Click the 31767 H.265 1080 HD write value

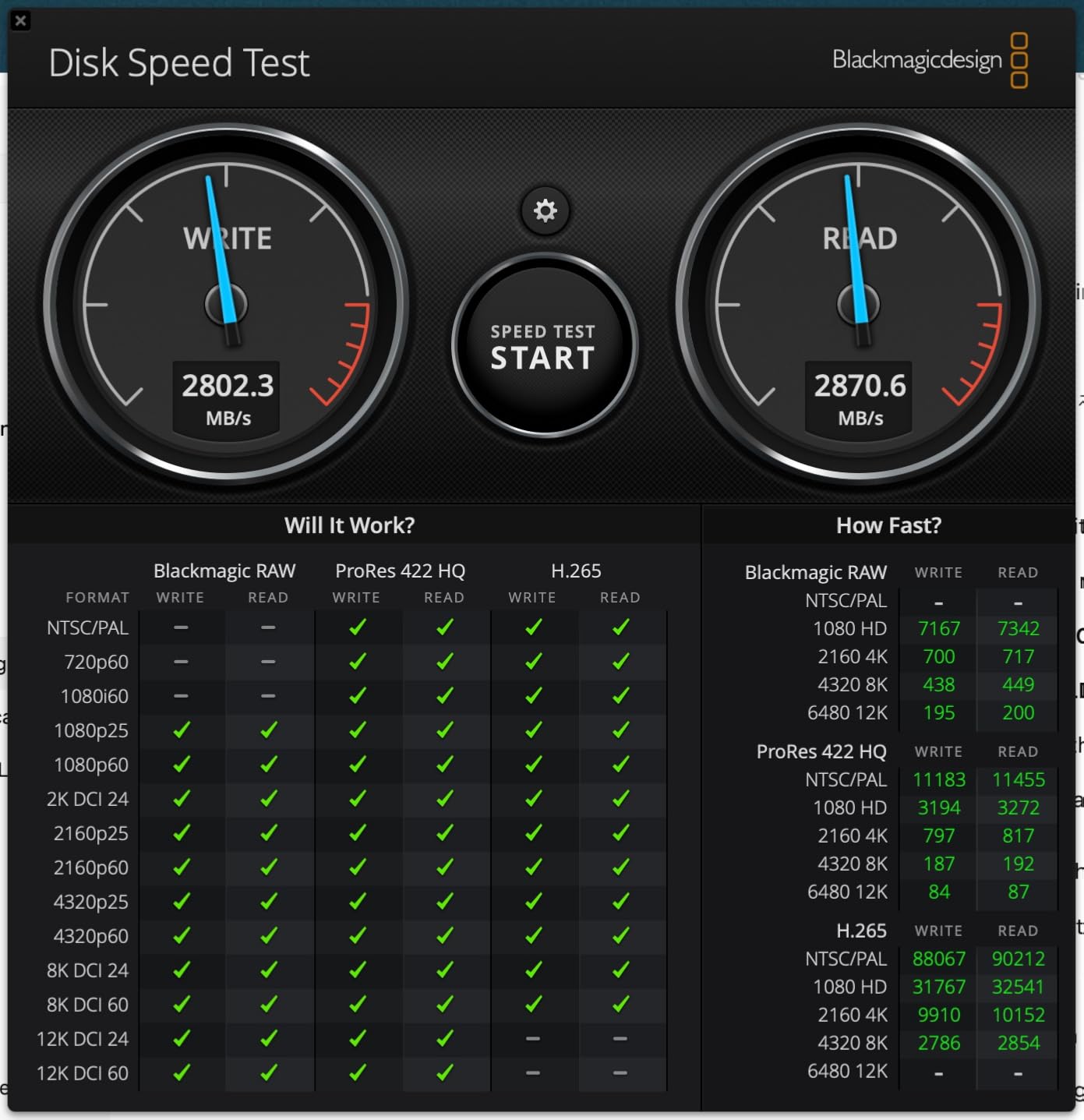coord(938,987)
